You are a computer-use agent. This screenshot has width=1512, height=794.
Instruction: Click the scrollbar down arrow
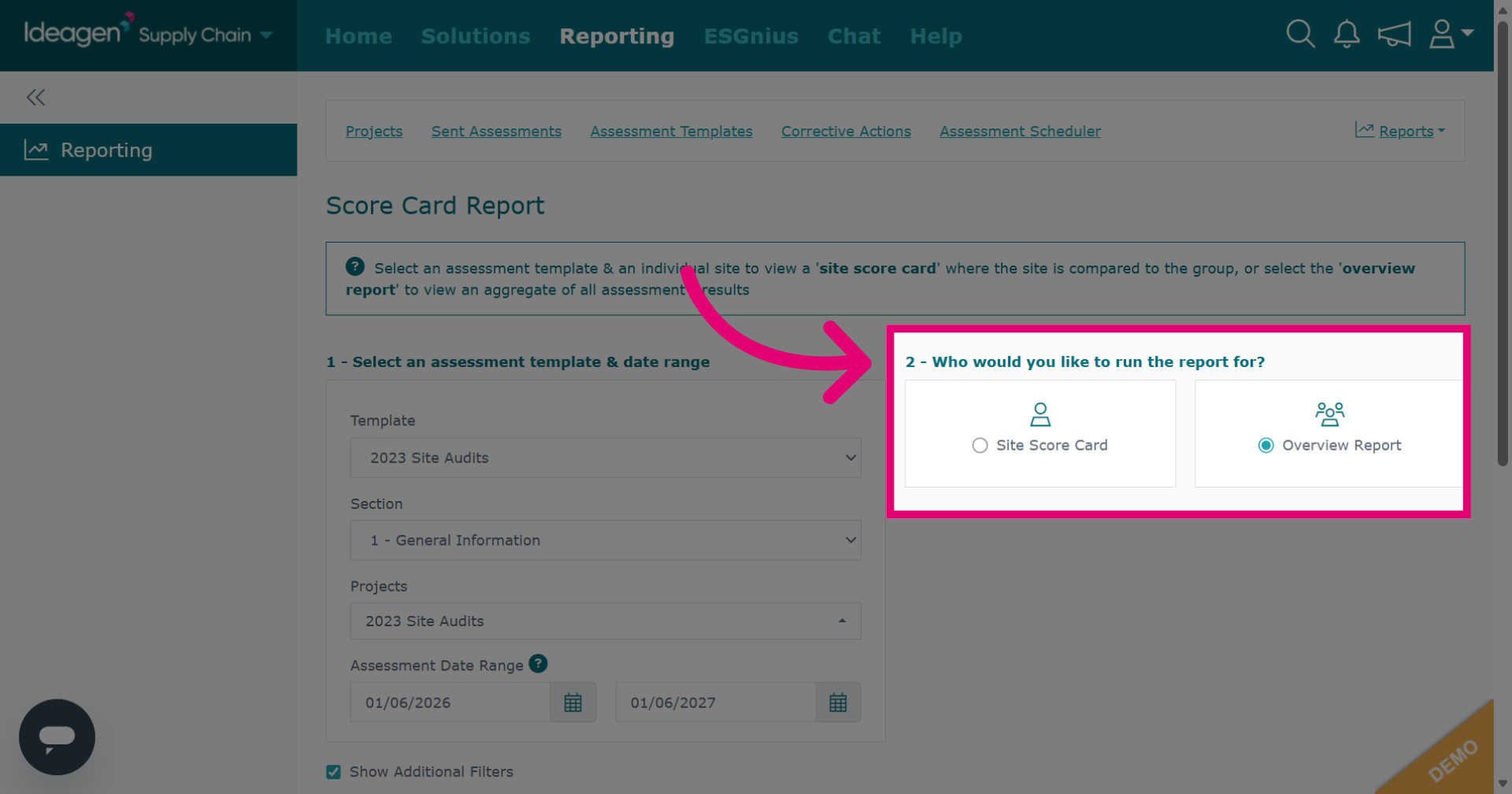[1503, 784]
